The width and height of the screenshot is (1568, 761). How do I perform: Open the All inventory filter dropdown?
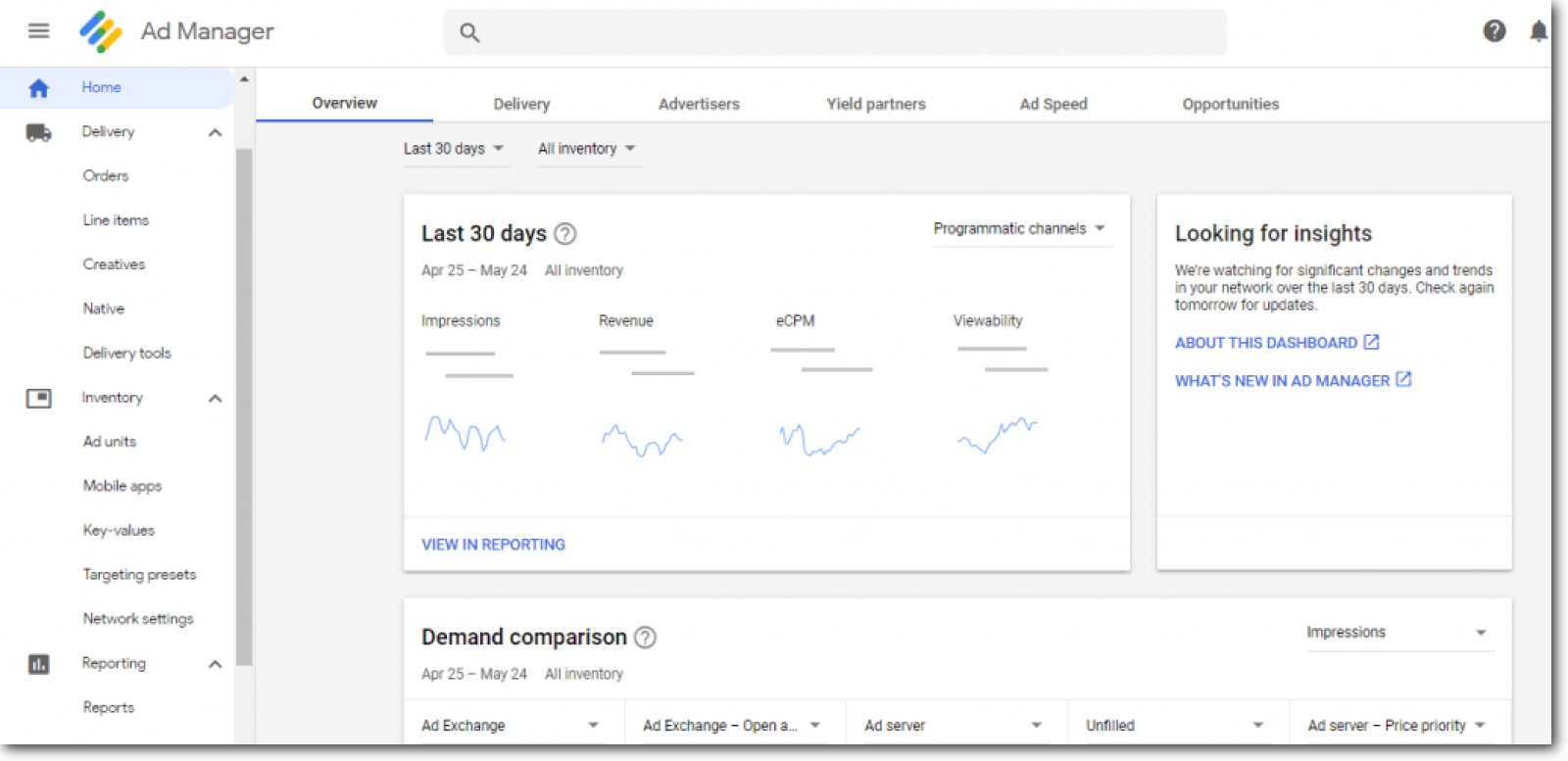tap(588, 149)
